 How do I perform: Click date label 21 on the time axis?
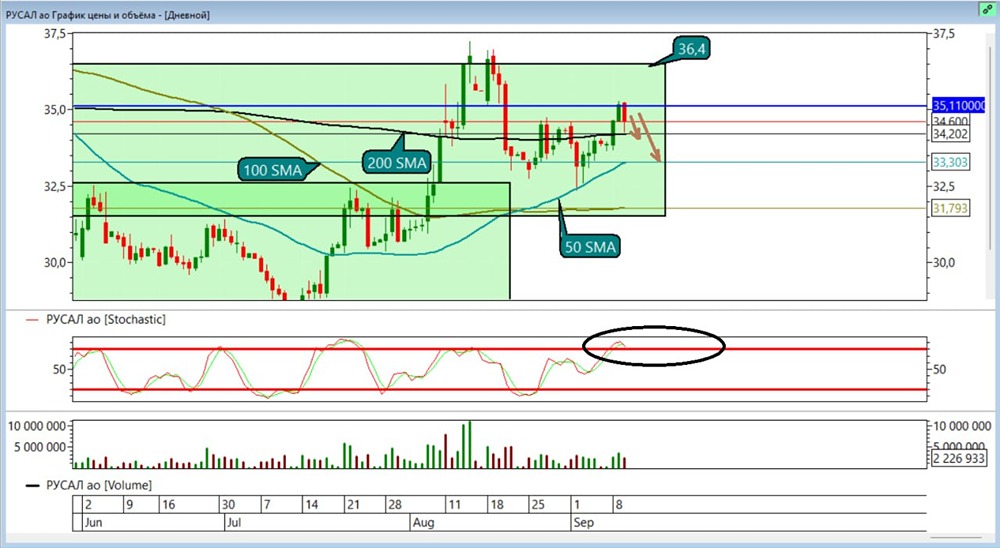[x=353, y=505]
